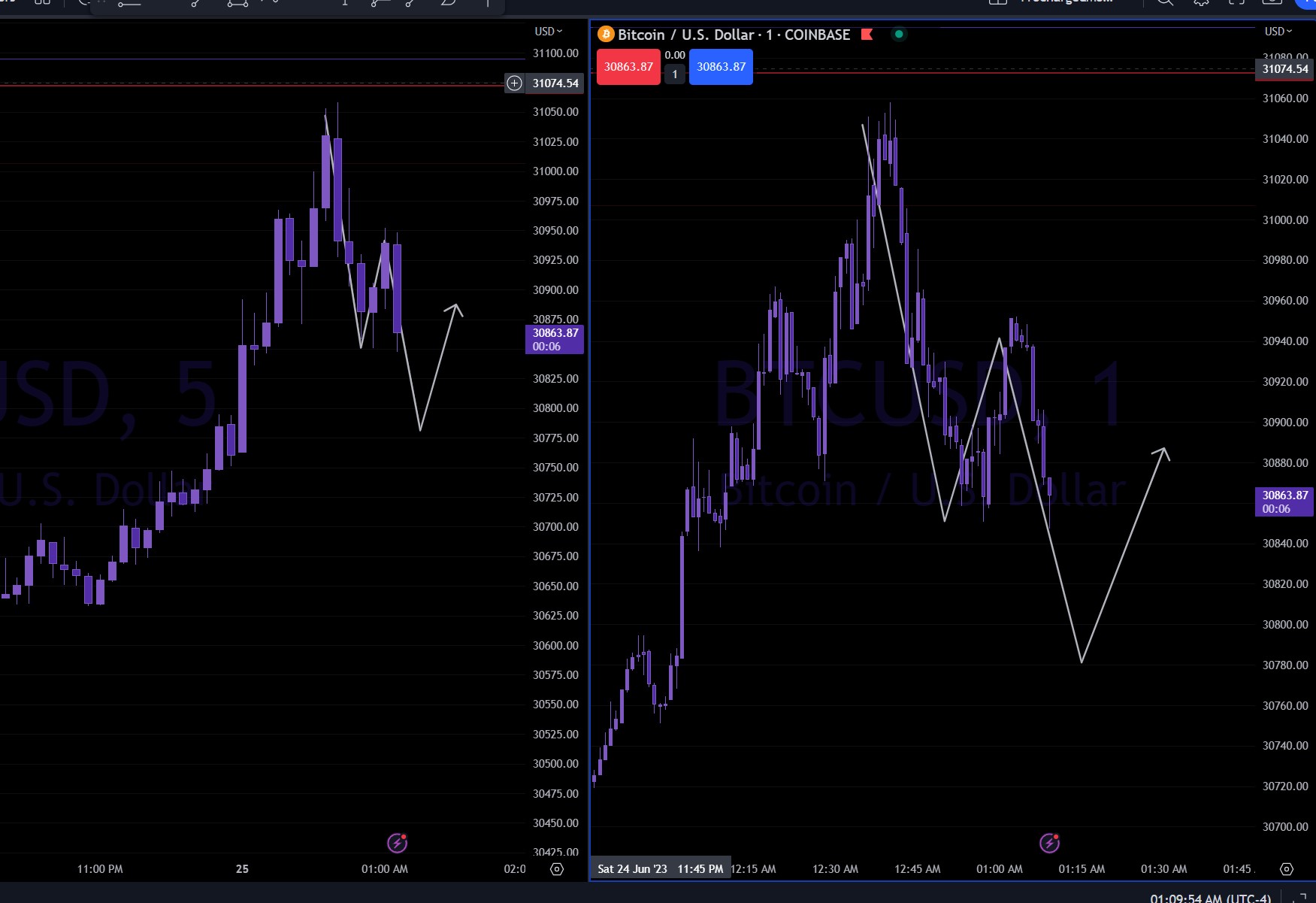This screenshot has height=903, width=1316.
Task: Click the 30780.00 label on the right price scale
Action: coord(1285,665)
